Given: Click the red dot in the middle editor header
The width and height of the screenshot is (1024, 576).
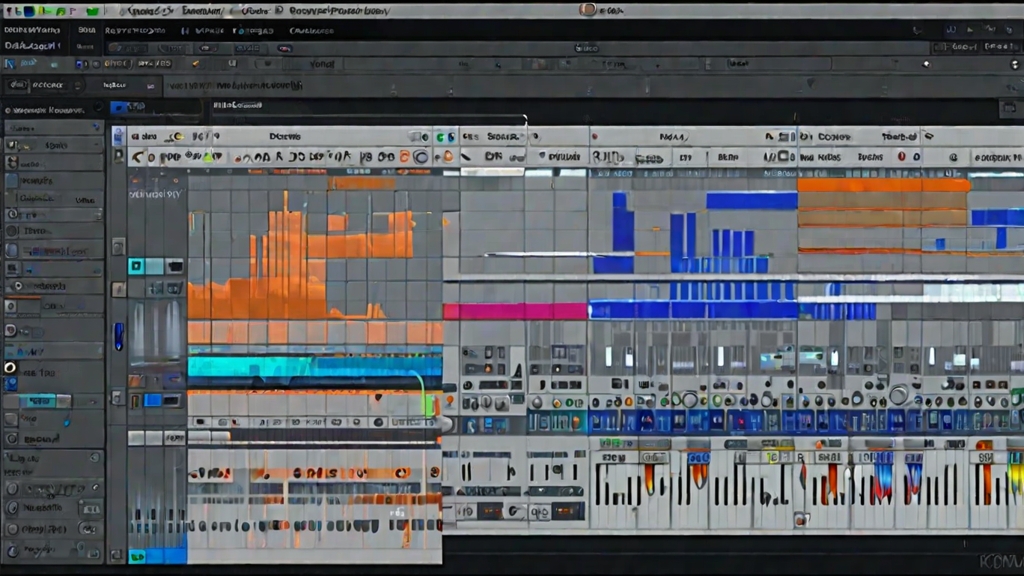Looking at the screenshot, I should pos(594,136).
